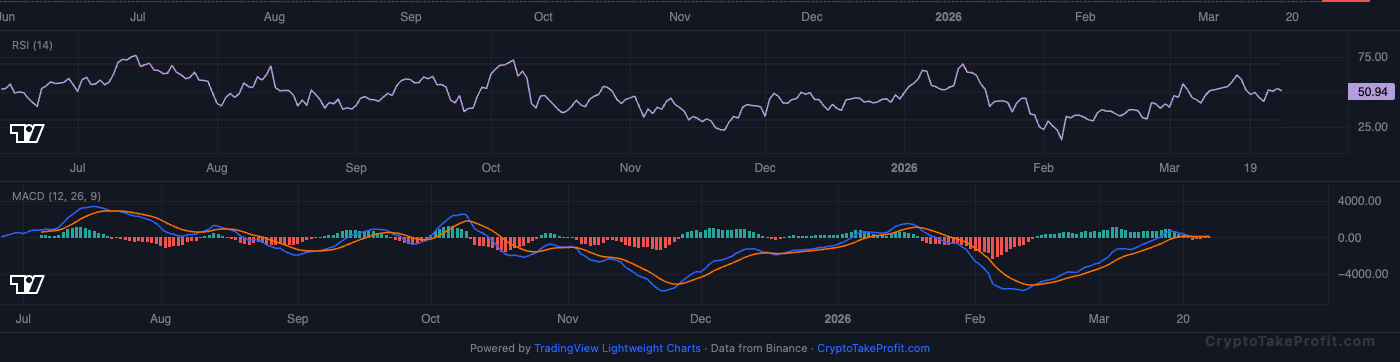Viewport: 1400px width, 362px height.
Task: Click Oct on the RSI pane time axis
Action: coord(490,168)
